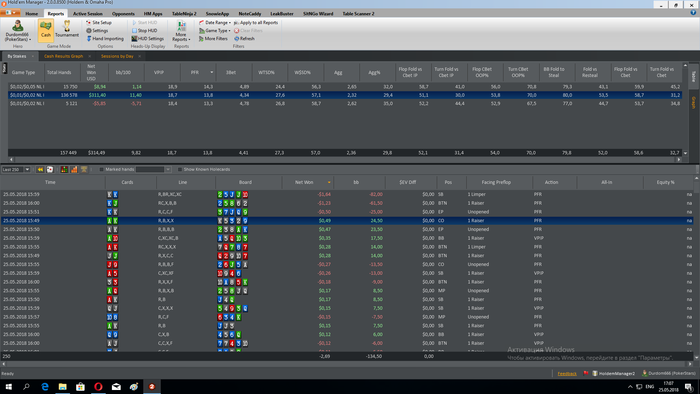Open Mail app from taskbar
This screenshot has height=394, width=700.
116,387
